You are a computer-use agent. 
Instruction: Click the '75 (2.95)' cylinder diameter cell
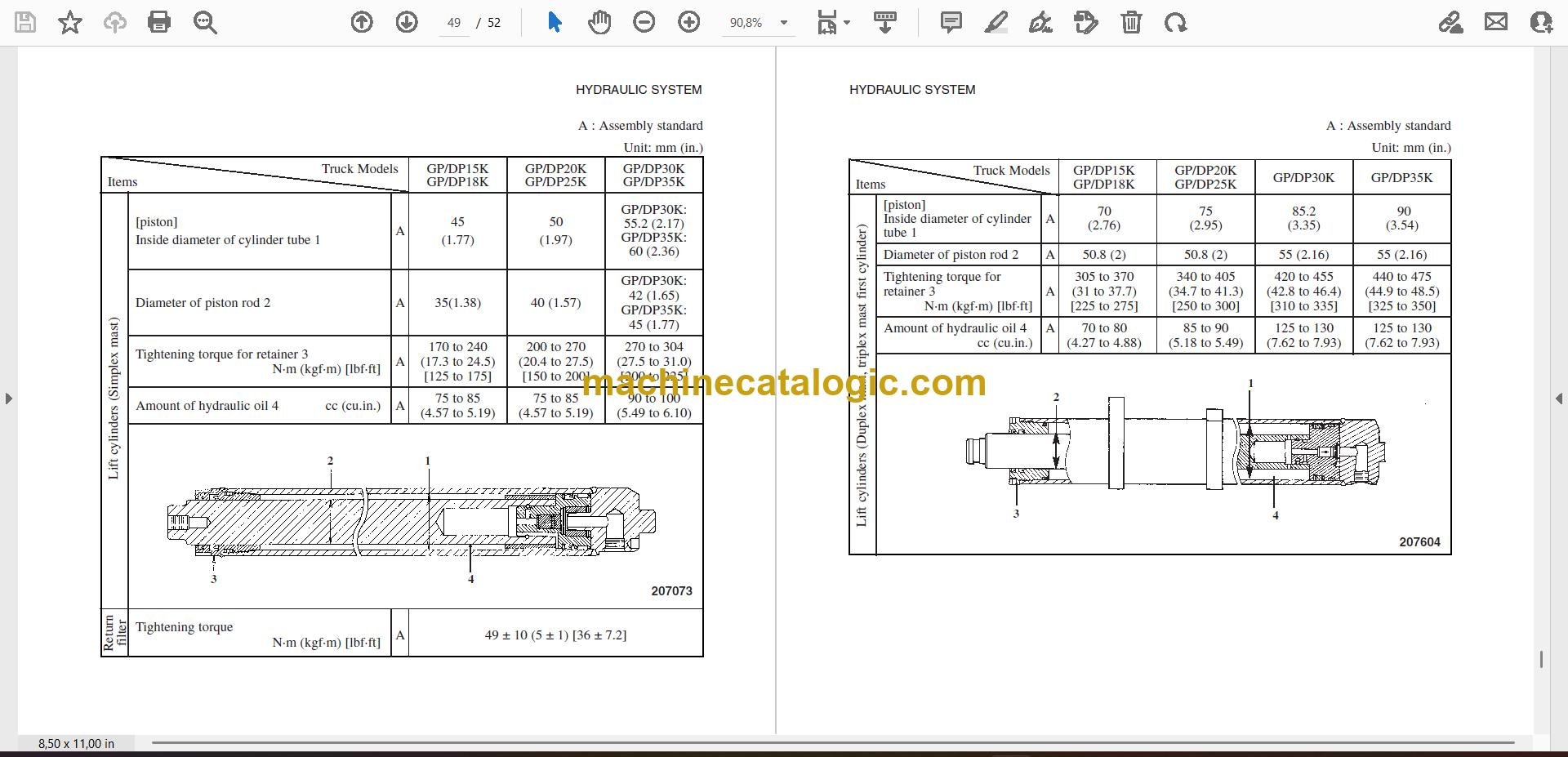[1205, 218]
